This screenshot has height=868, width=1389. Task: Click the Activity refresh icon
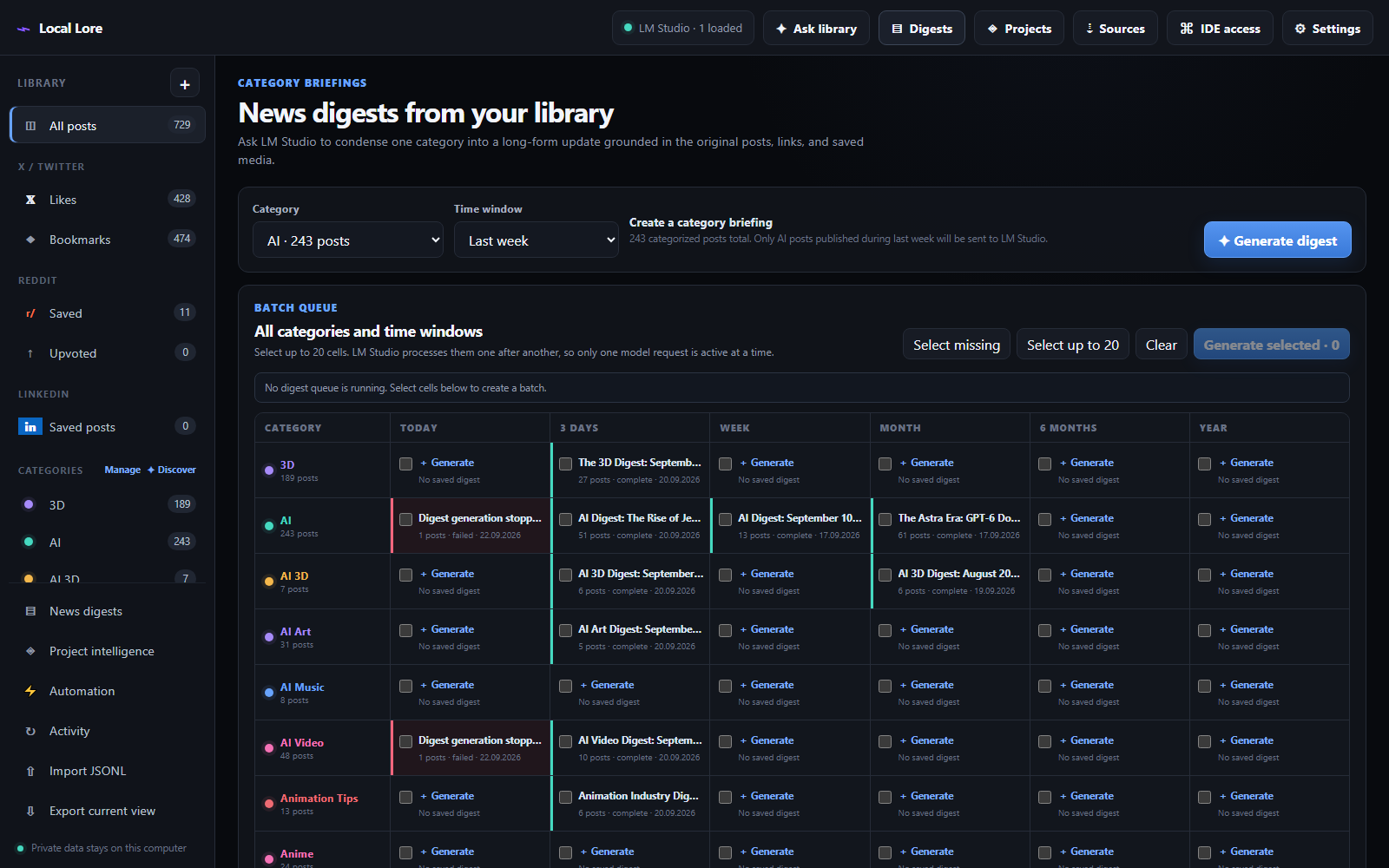click(x=30, y=731)
